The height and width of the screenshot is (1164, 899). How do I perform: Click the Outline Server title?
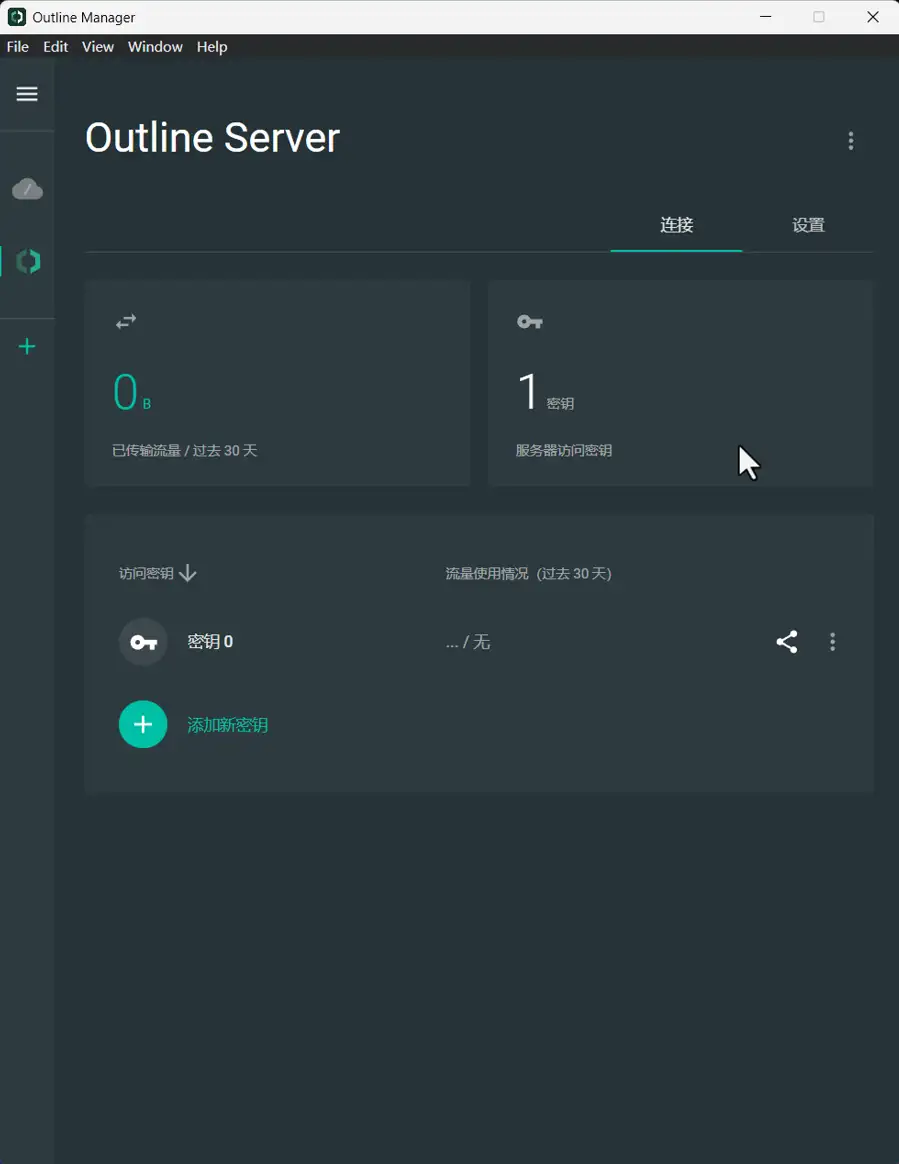(x=212, y=138)
